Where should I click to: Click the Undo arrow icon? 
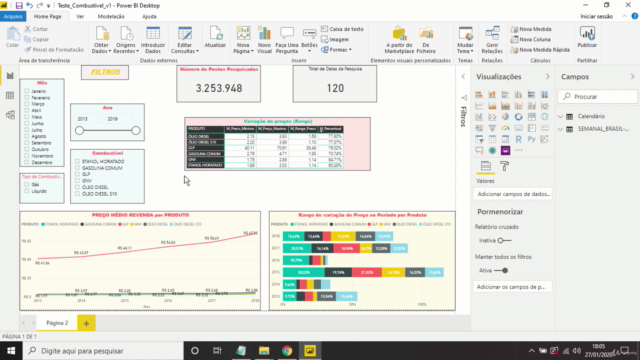pyautogui.click(x=29, y=5)
